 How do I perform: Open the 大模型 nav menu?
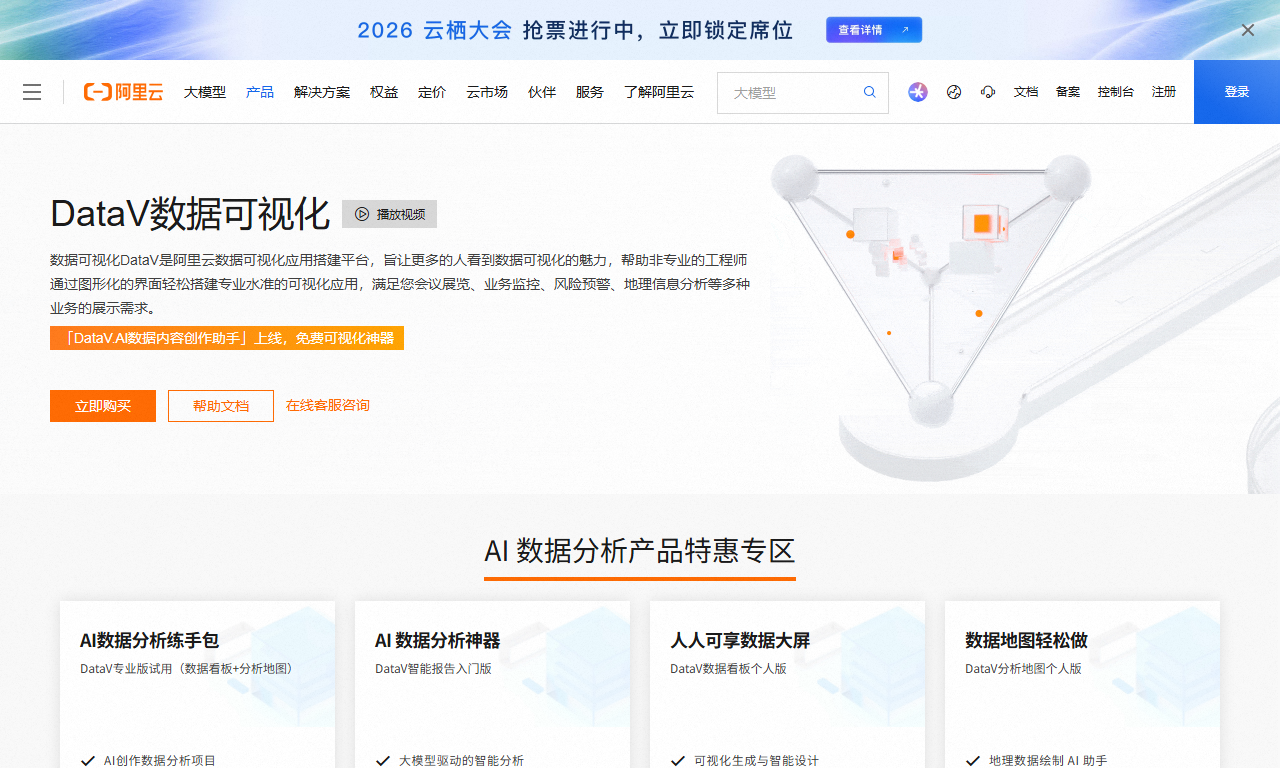coord(205,92)
